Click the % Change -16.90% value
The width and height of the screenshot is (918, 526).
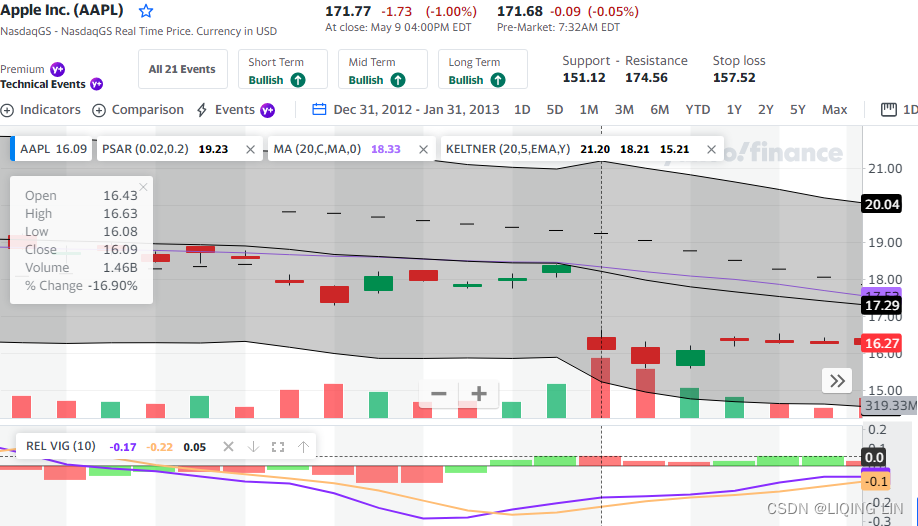(112, 286)
